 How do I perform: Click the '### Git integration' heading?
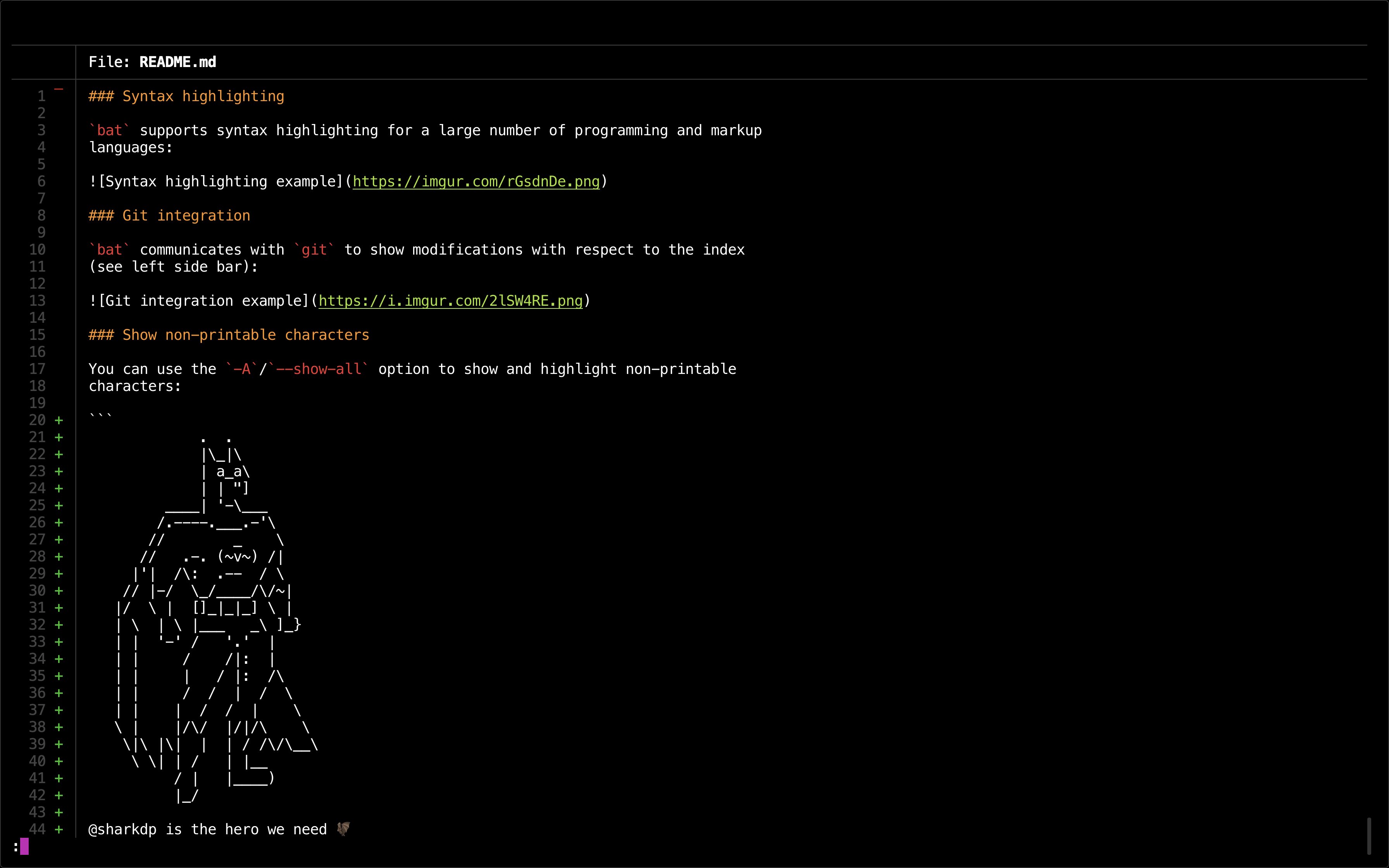tap(169, 216)
